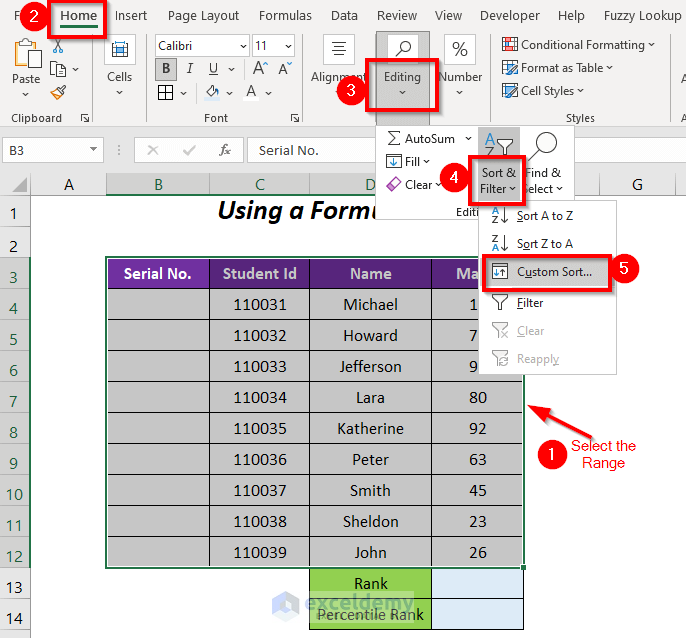Click the Clear eraser icon
This screenshot has width=686, height=638.
(393, 184)
